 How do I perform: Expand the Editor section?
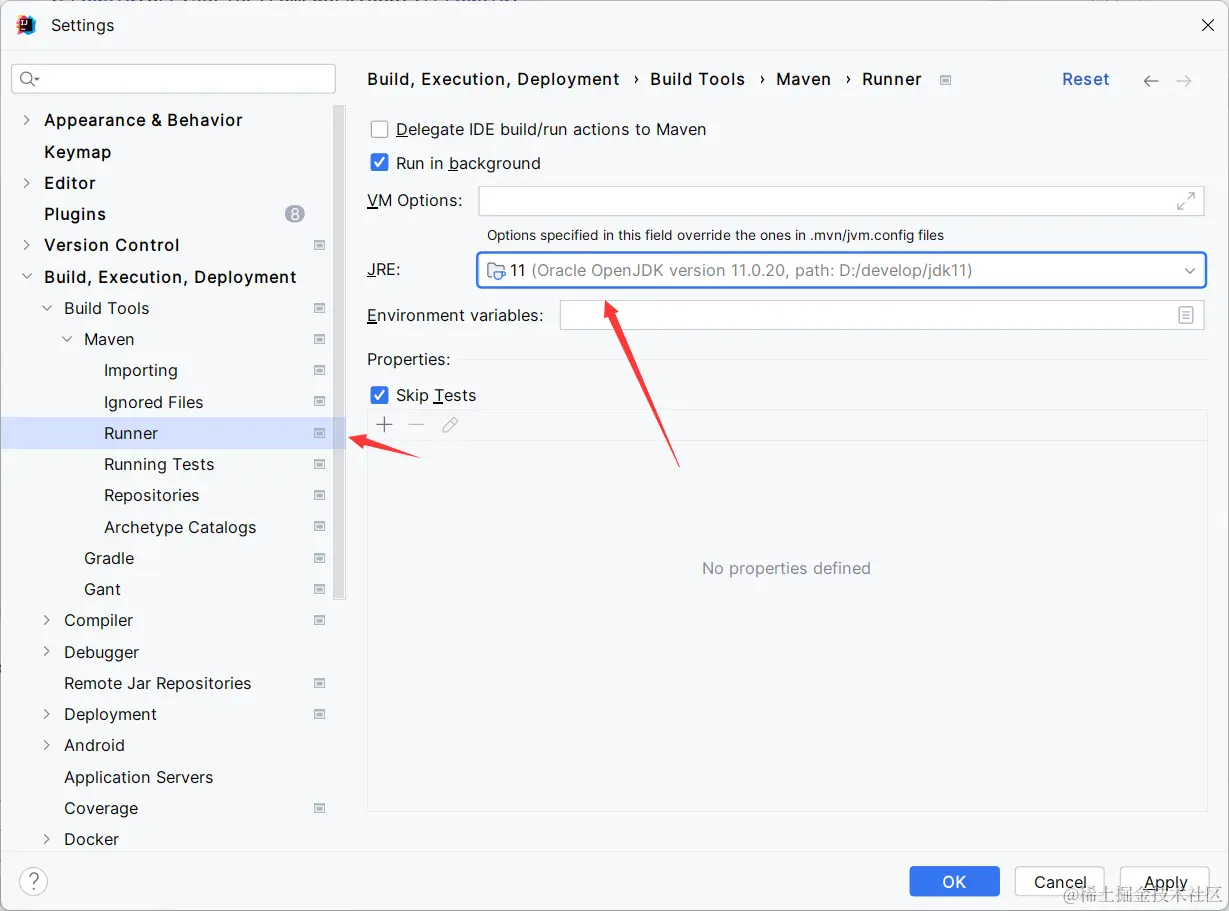click(x=27, y=183)
